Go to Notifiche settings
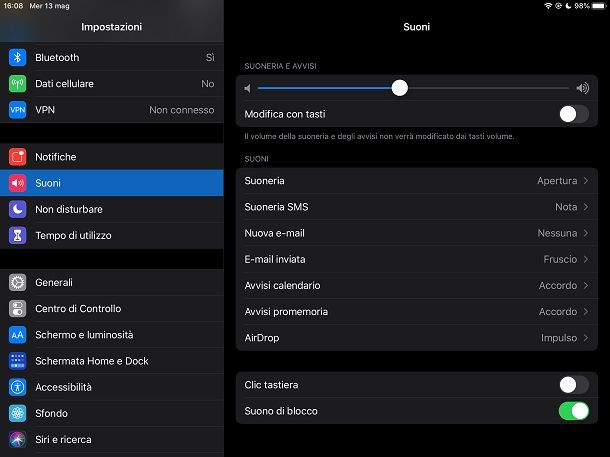The image size is (610, 457). [112, 157]
